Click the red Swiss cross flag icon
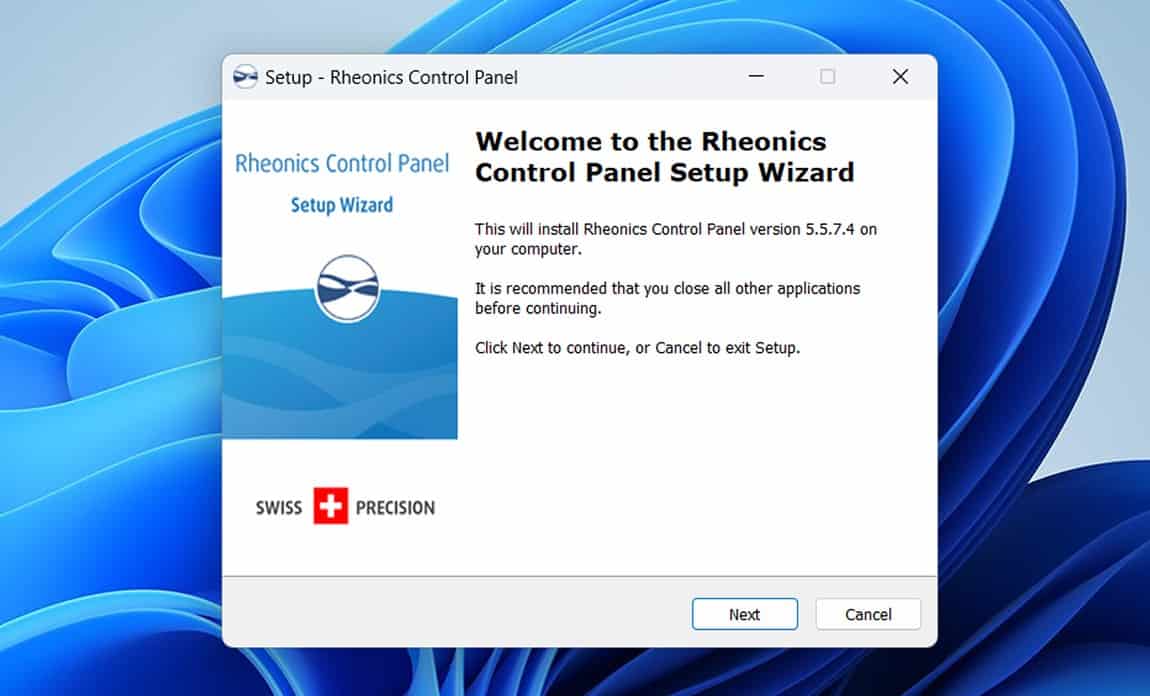The image size is (1150, 696). click(329, 507)
